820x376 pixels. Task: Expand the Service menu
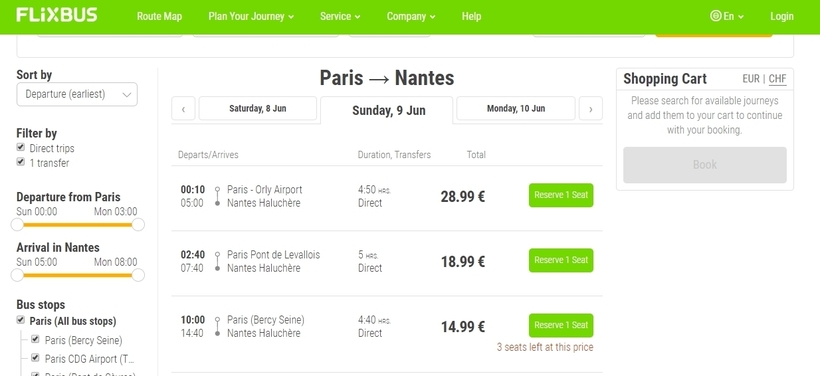click(340, 16)
